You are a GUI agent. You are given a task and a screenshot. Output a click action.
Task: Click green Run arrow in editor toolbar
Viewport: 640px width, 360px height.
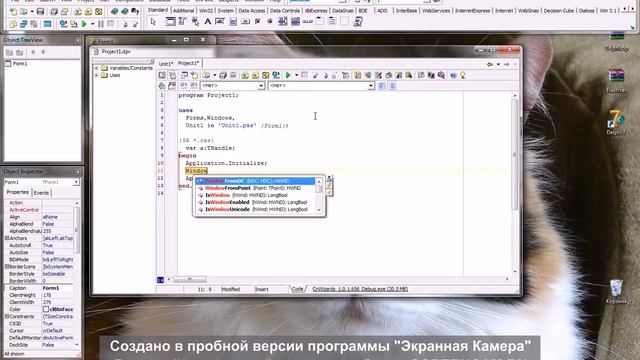tap(288, 75)
